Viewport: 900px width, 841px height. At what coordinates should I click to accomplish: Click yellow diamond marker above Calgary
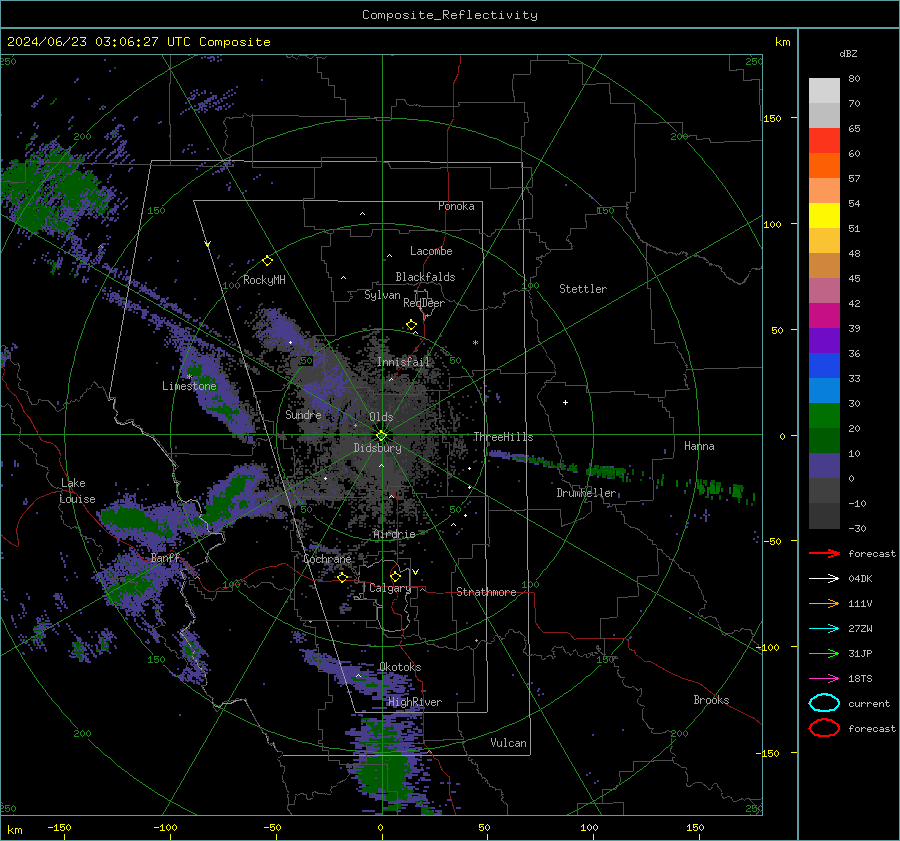pyautogui.click(x=395, y=576)
